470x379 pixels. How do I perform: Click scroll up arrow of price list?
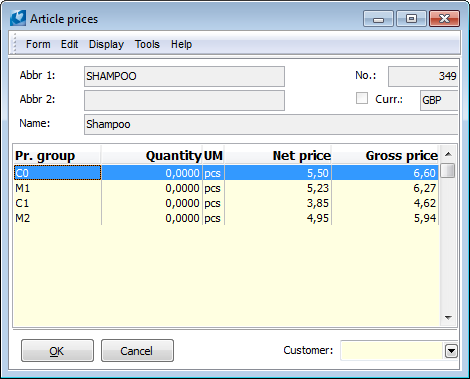[x=448, y=154]
